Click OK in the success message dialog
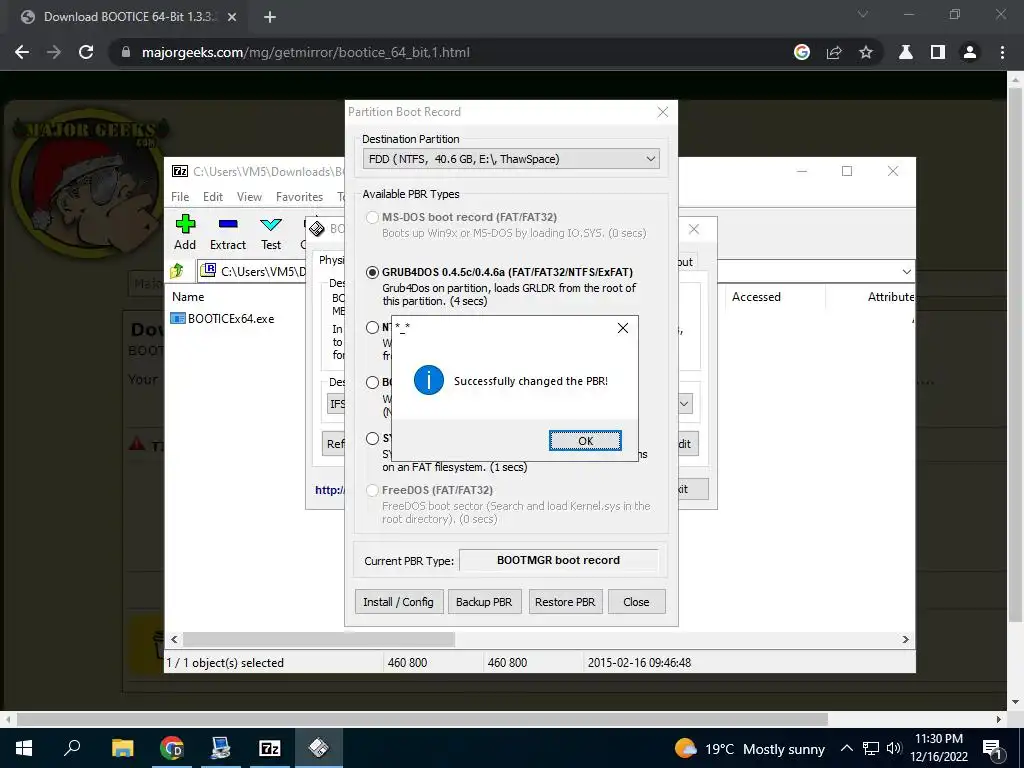This screenshot has height=768, width=1024. pyautogui.click(x=585, y=441)
